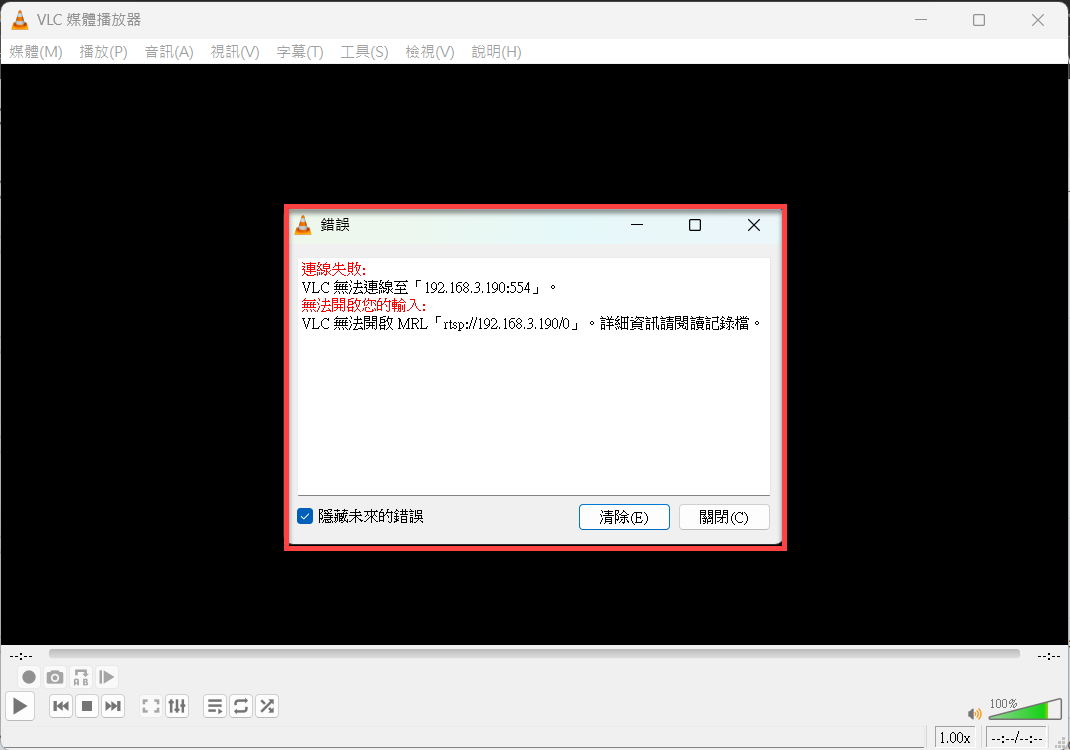Stop playback with the stop button
The width and height of the screenshot is (1070, 750).
(87, 706)
